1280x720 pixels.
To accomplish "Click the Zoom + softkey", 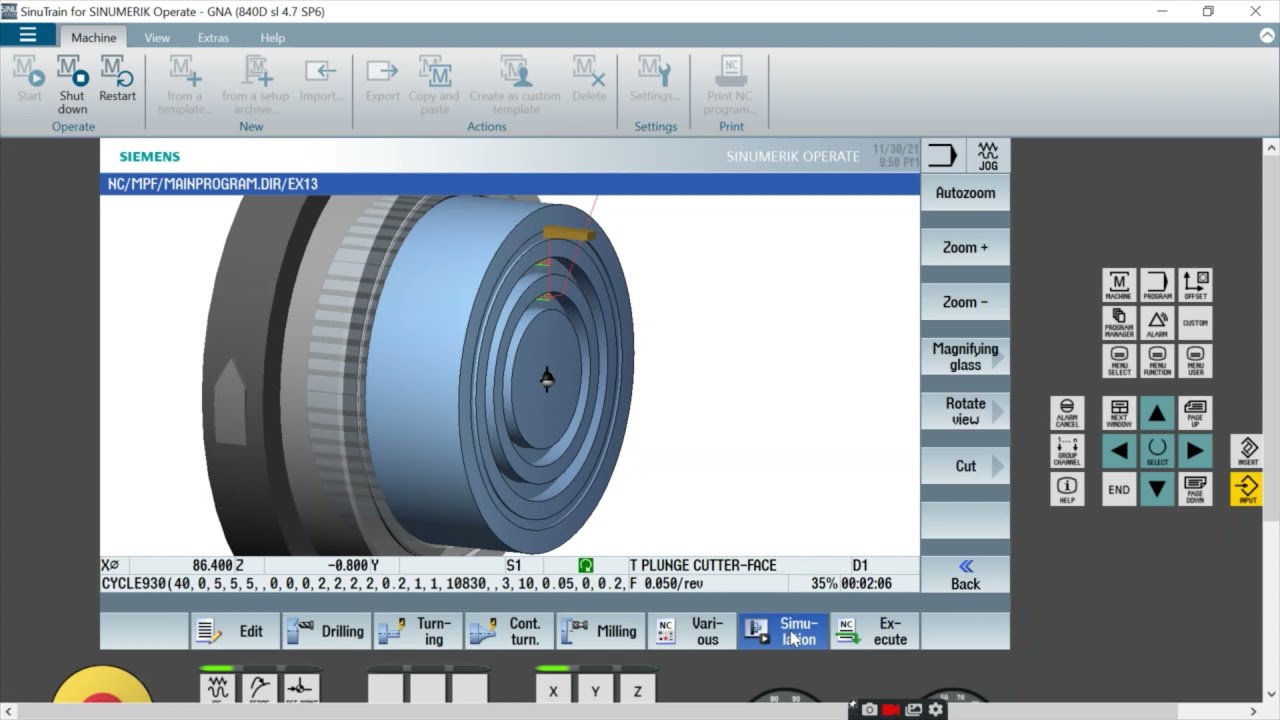I will click(965, 247).
